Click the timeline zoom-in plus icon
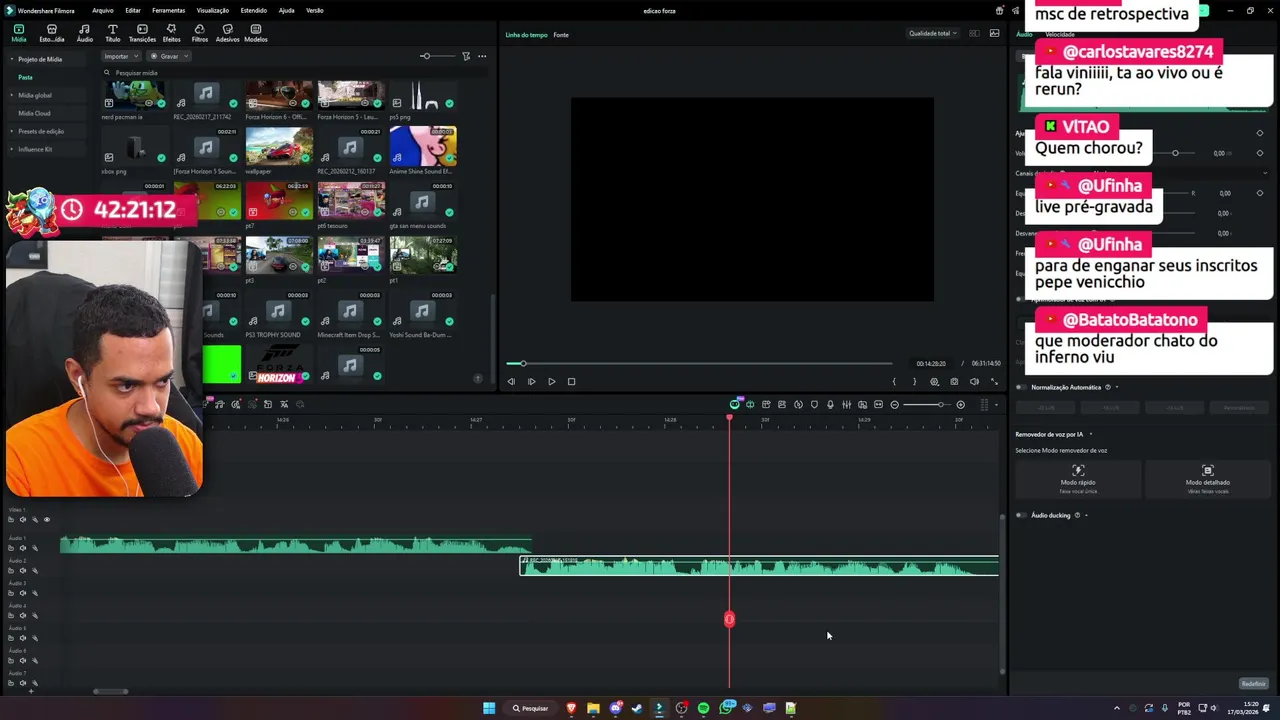Screen dimensions: 1280x720 tap(961, 404)
